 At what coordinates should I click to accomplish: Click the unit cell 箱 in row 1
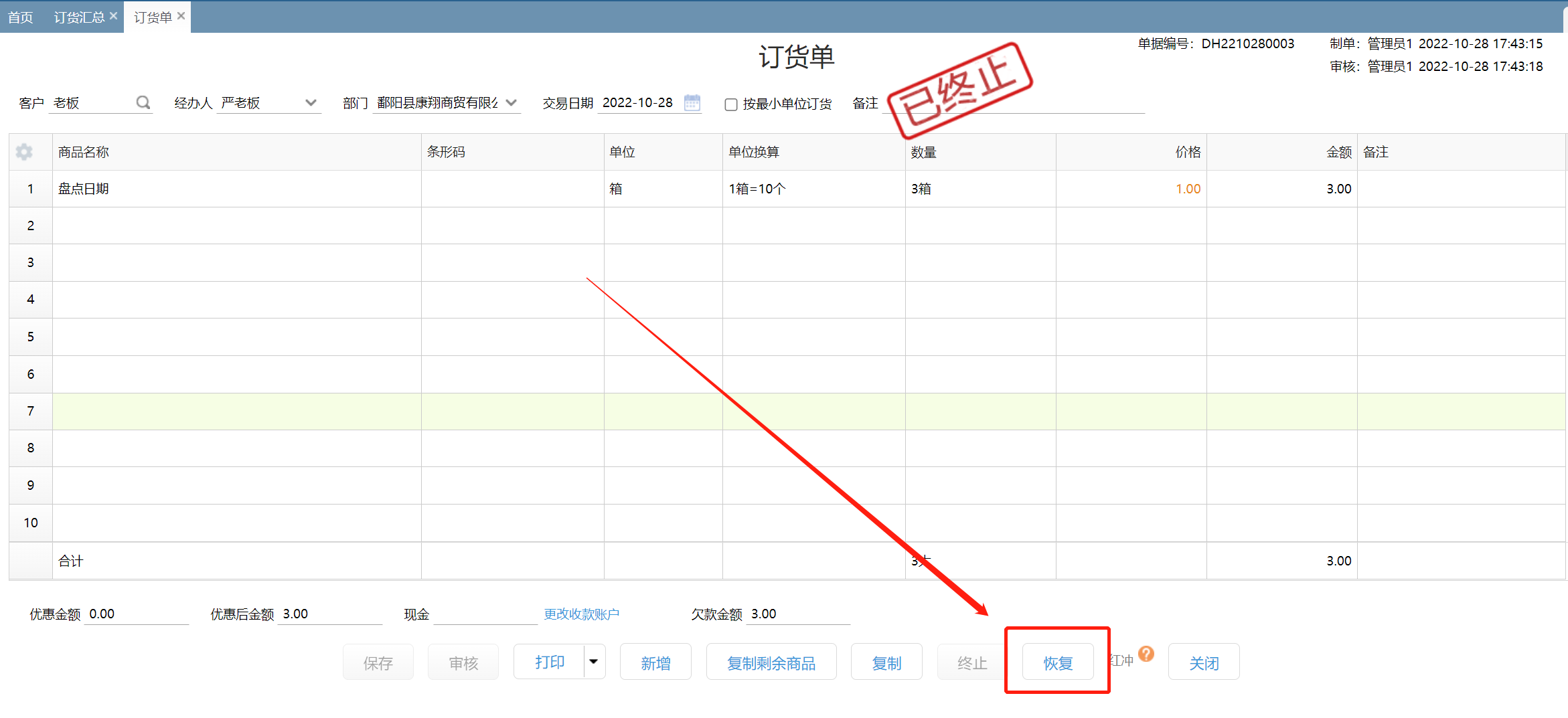663,189
